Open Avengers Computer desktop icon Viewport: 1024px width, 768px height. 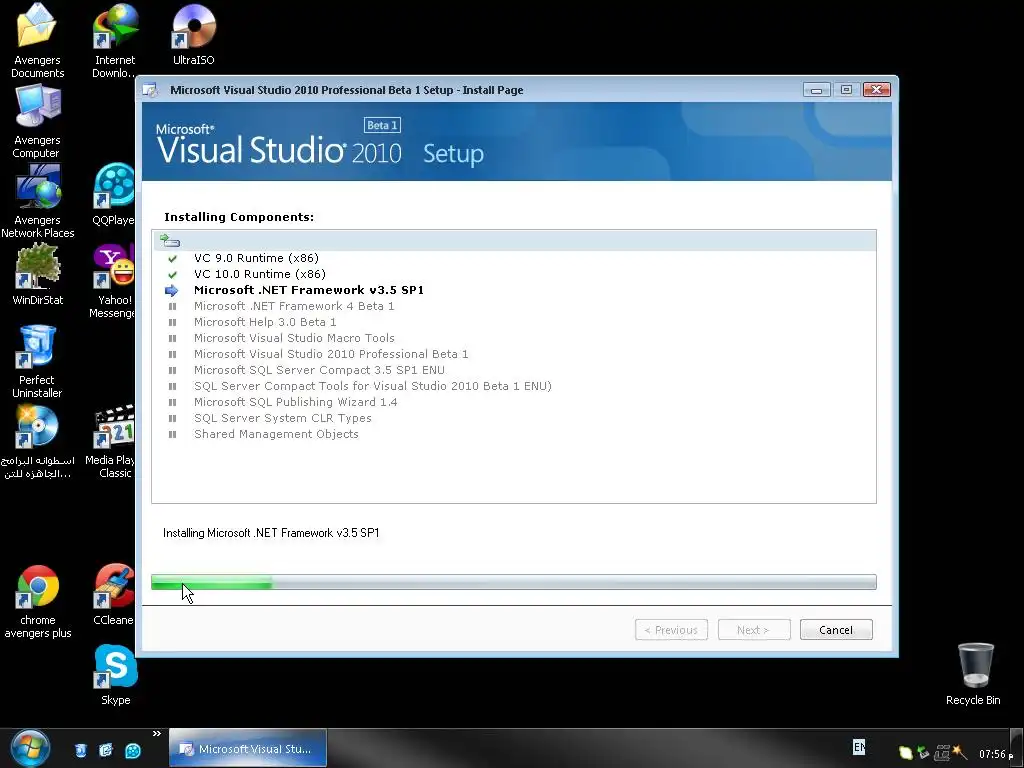click(37, 106)
